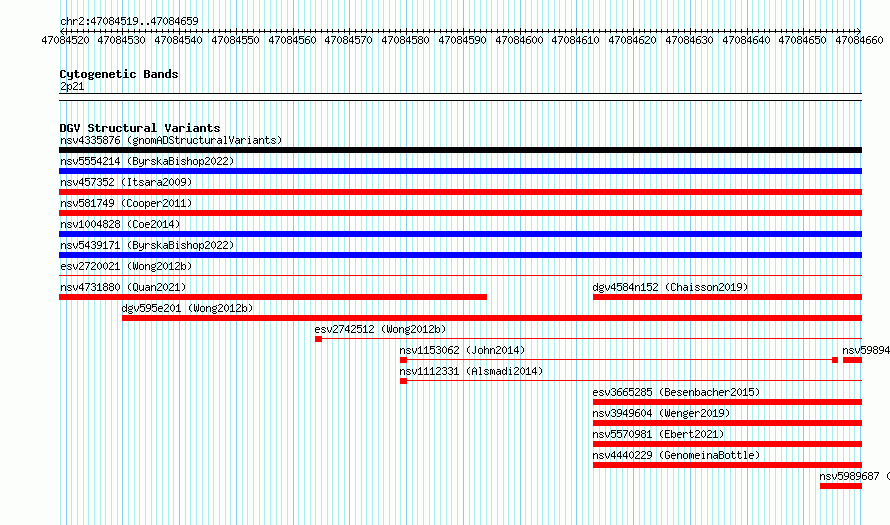This screenshot has width=890, height=525.
Task: Open nsv4731880 Quan2021 variant label
Action: (x=123, y=287)
